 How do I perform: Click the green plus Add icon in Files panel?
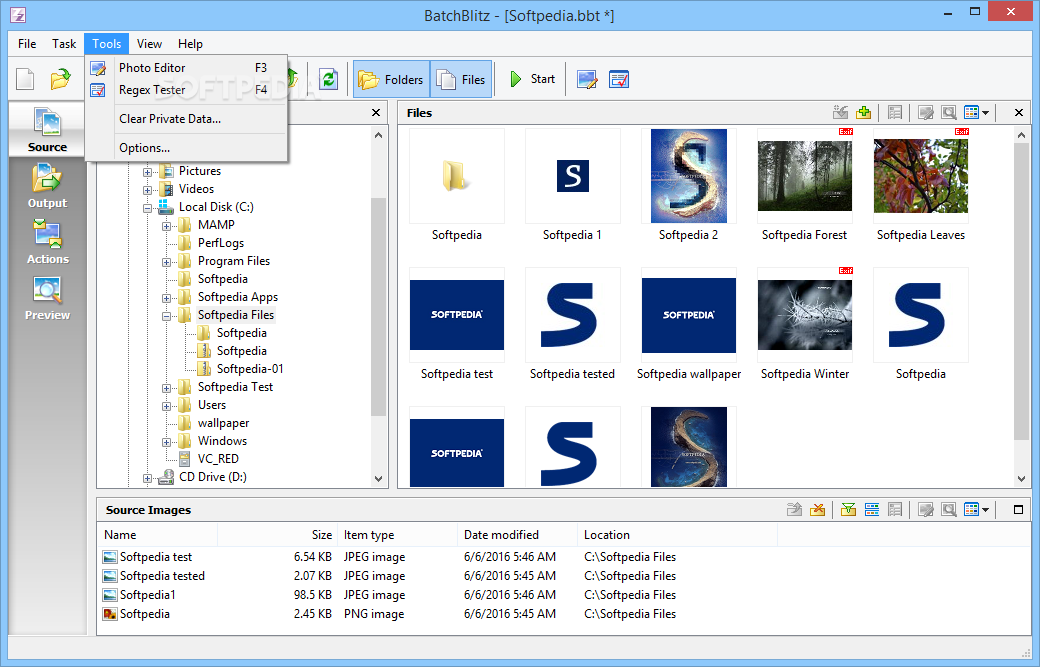pos(864,113)
